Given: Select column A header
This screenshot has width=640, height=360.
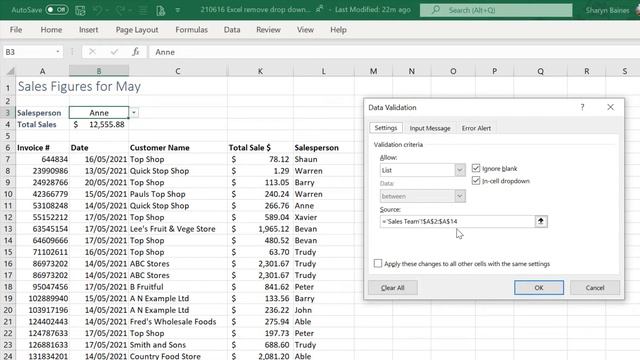Looking at the screenshot, I should 42,71.
